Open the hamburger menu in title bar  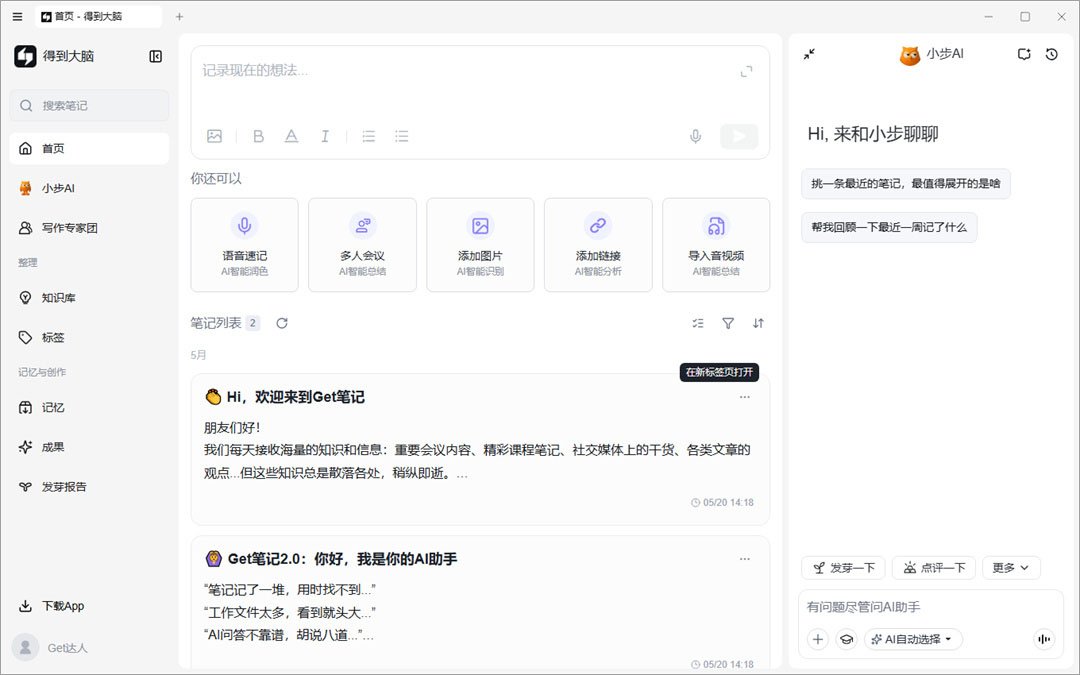click(x=18, y=17)
